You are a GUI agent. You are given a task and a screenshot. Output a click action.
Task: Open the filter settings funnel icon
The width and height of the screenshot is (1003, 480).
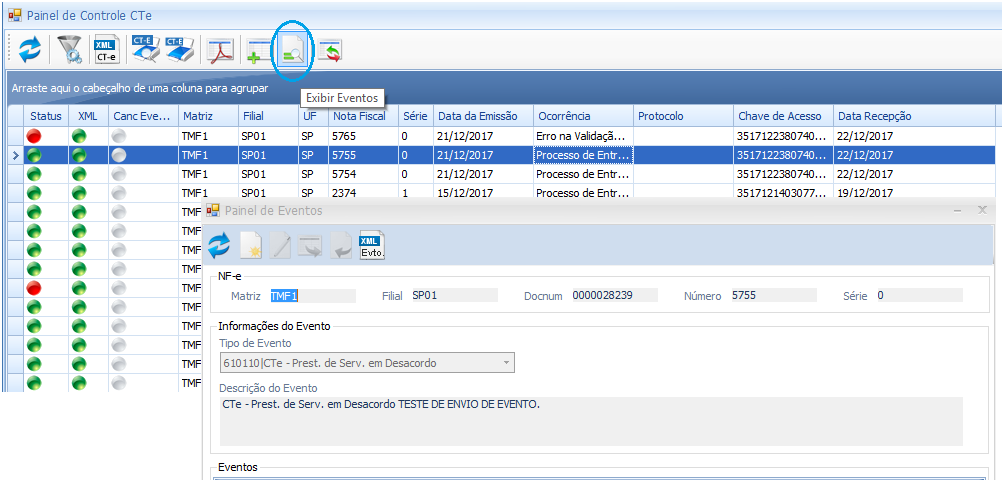point(69,50)
